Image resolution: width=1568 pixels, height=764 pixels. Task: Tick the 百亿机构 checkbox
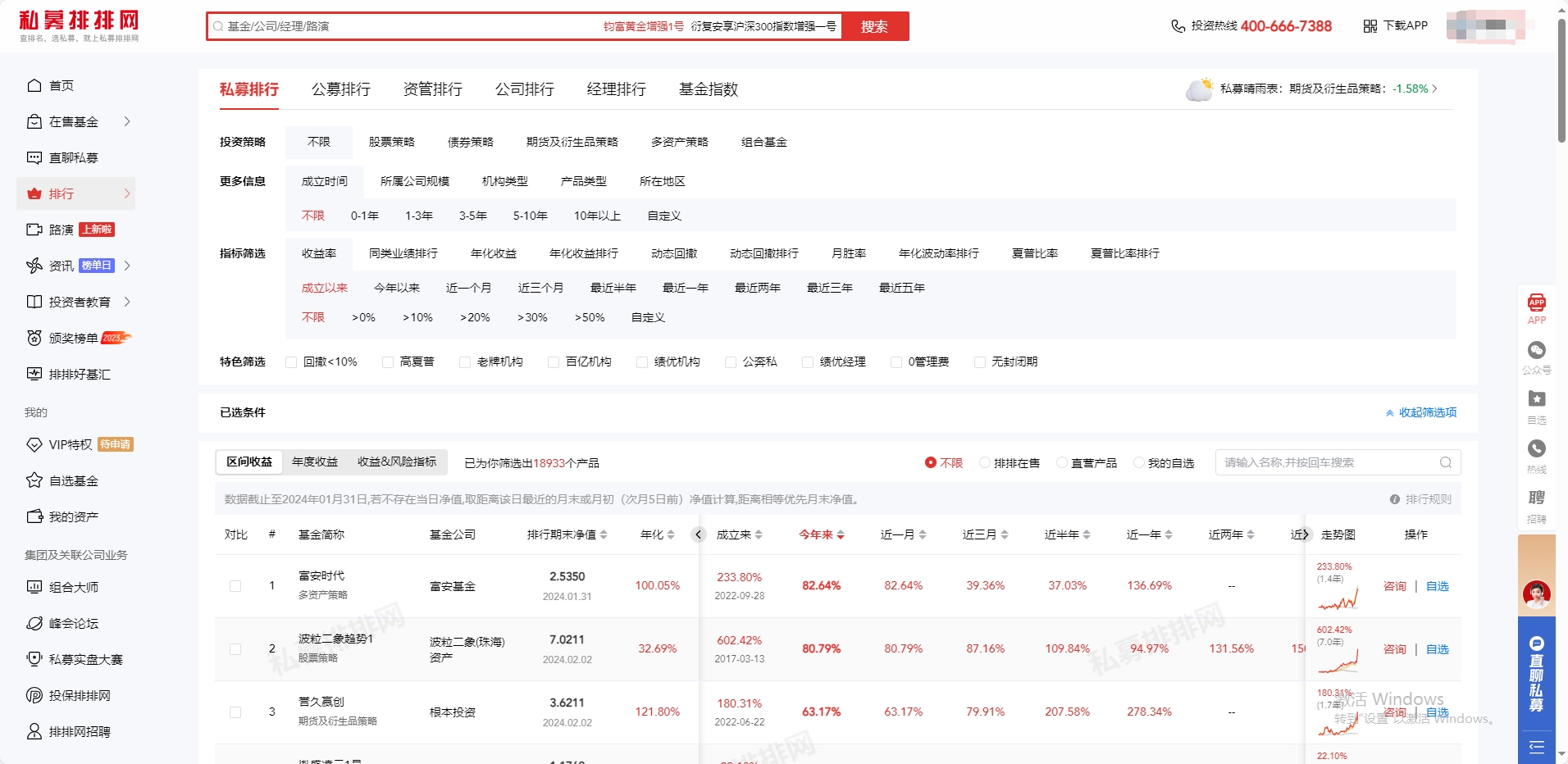(554, 362)
